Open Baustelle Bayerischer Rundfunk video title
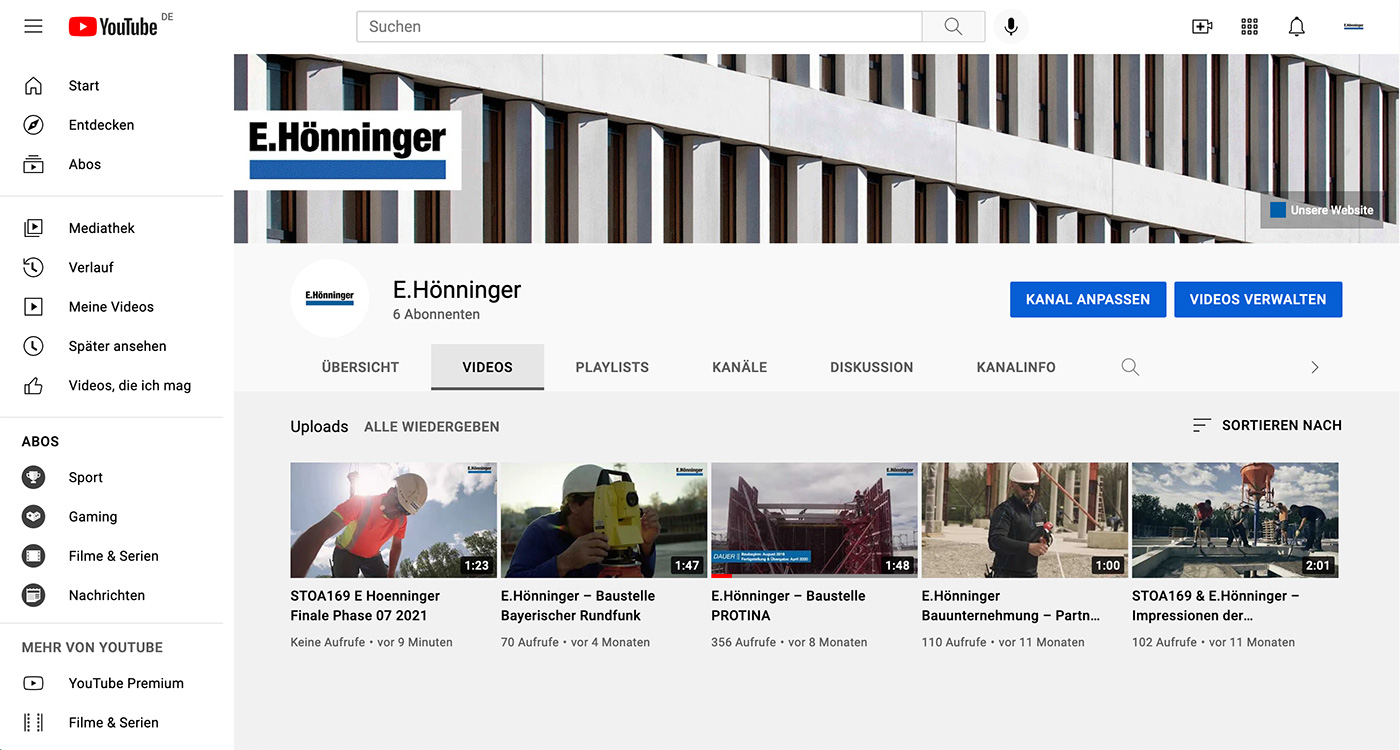Viewport: 1400px width, 750px height. coord(578,606)
